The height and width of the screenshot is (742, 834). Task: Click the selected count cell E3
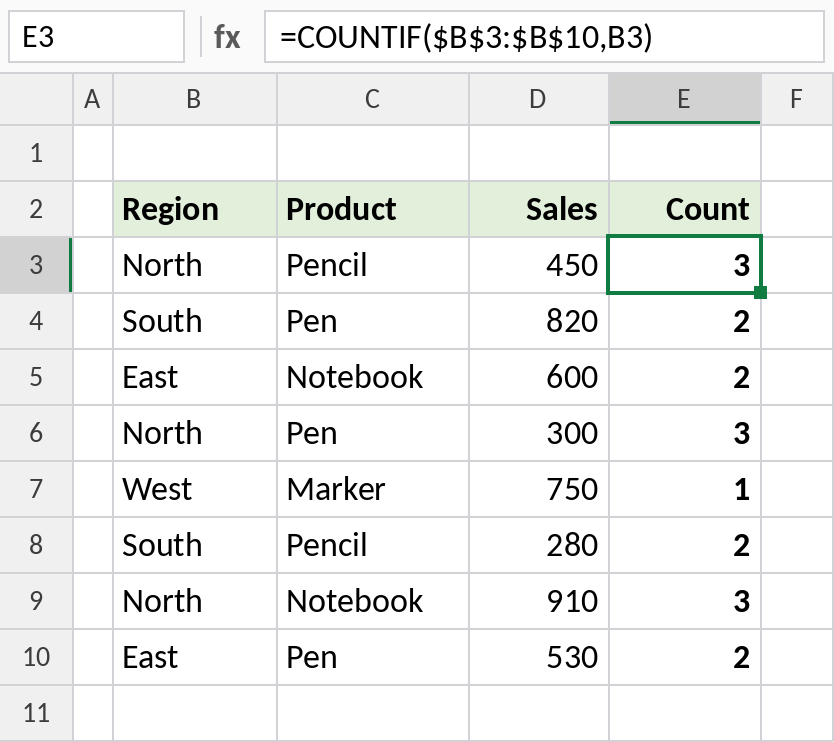pos(685,264)
